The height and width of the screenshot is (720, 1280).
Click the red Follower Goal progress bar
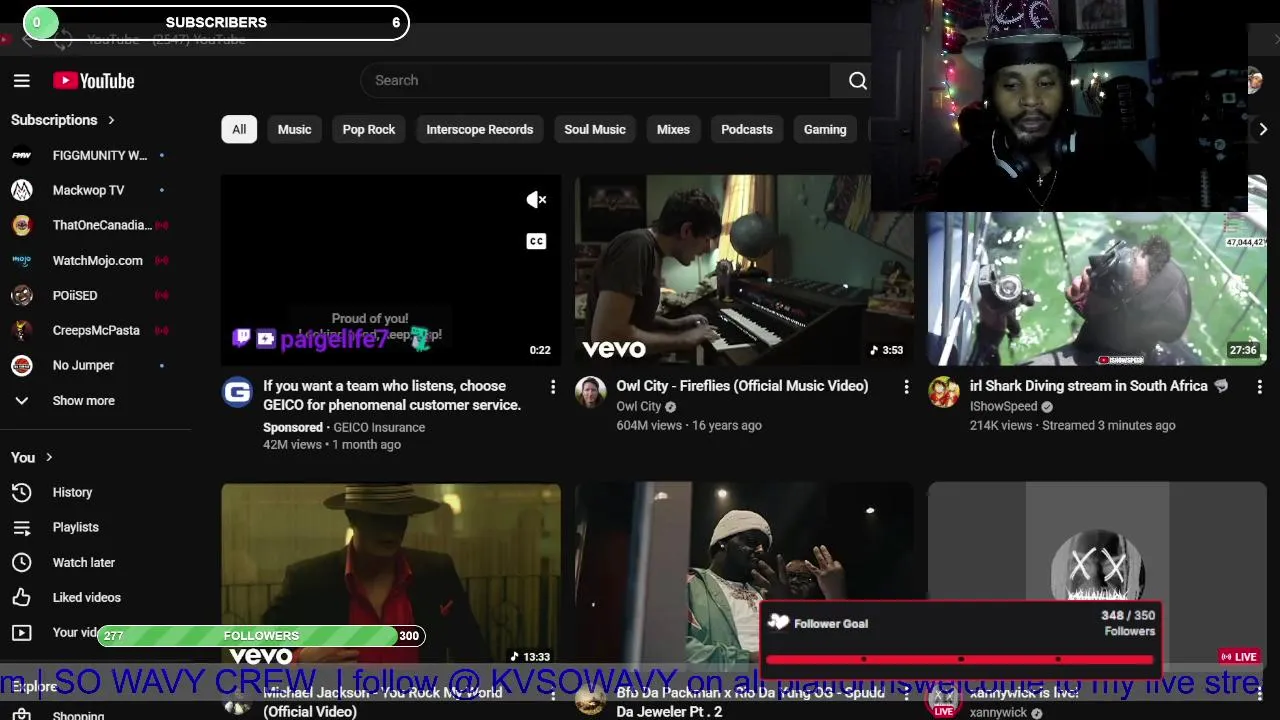[x=961, y=659]
